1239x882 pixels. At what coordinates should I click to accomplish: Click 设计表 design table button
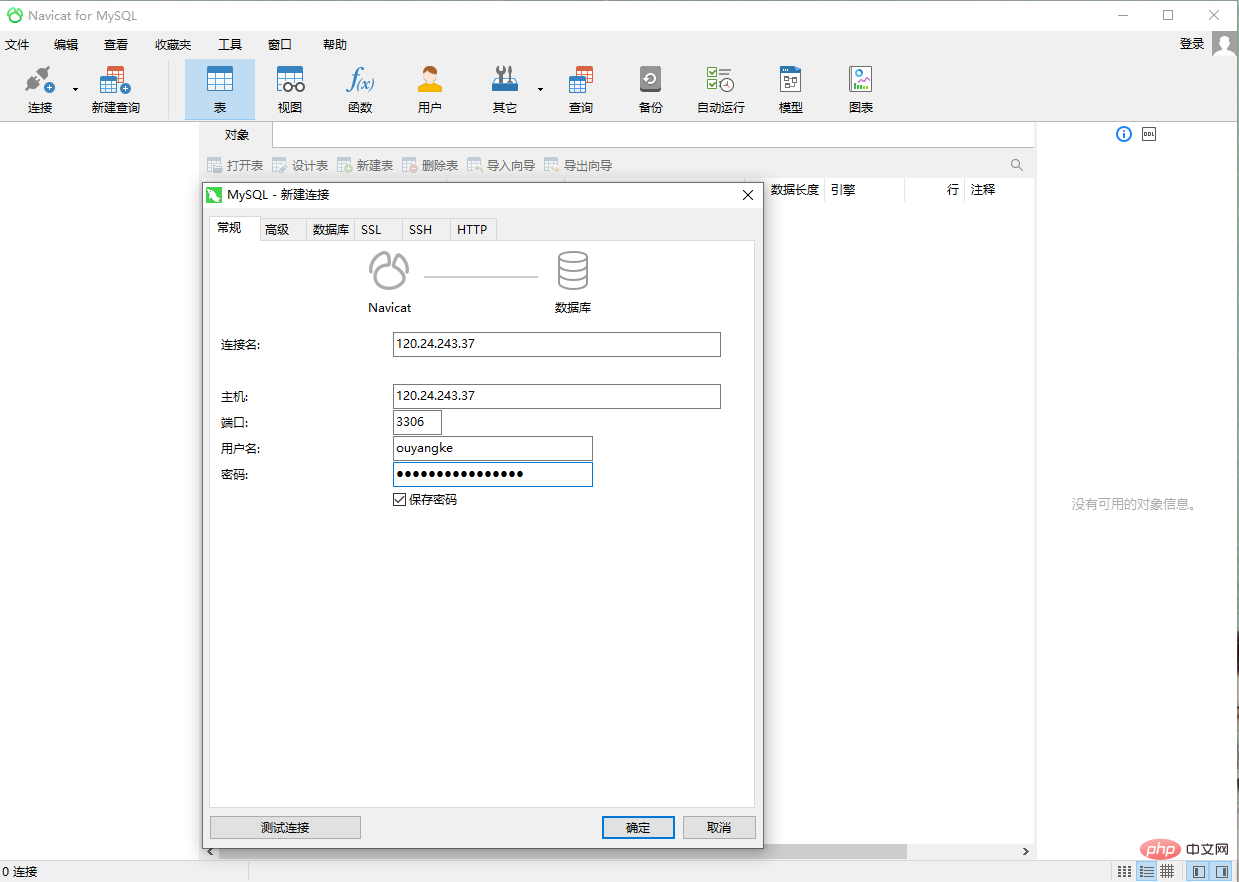click(x=300, y=165)
